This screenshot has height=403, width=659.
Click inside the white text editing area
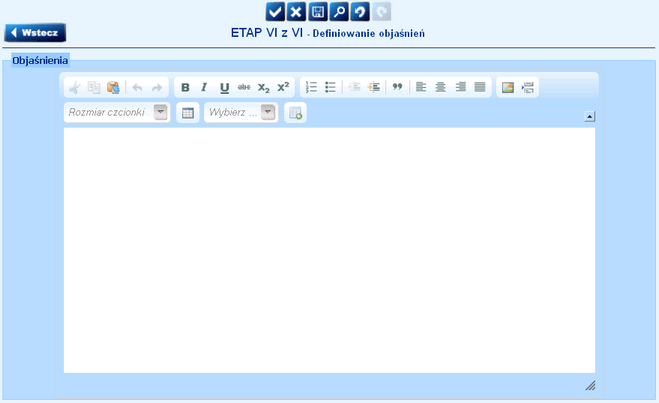pyautogui.click(x=329, y=250)
